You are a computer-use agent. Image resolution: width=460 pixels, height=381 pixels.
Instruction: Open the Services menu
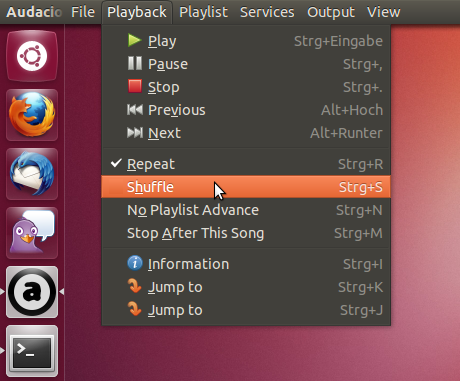pyautogui.click(x=267, y=12)
